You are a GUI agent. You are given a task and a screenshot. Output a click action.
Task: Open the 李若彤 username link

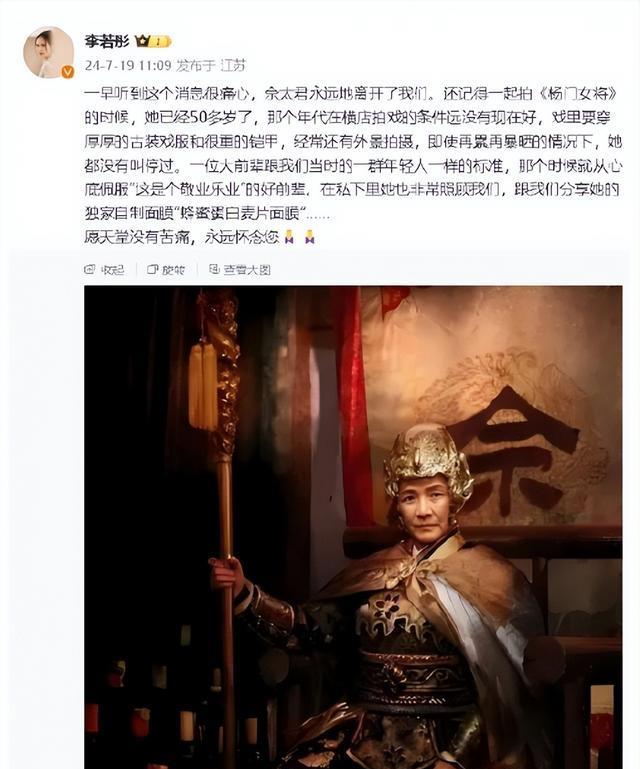click(106, 41)
